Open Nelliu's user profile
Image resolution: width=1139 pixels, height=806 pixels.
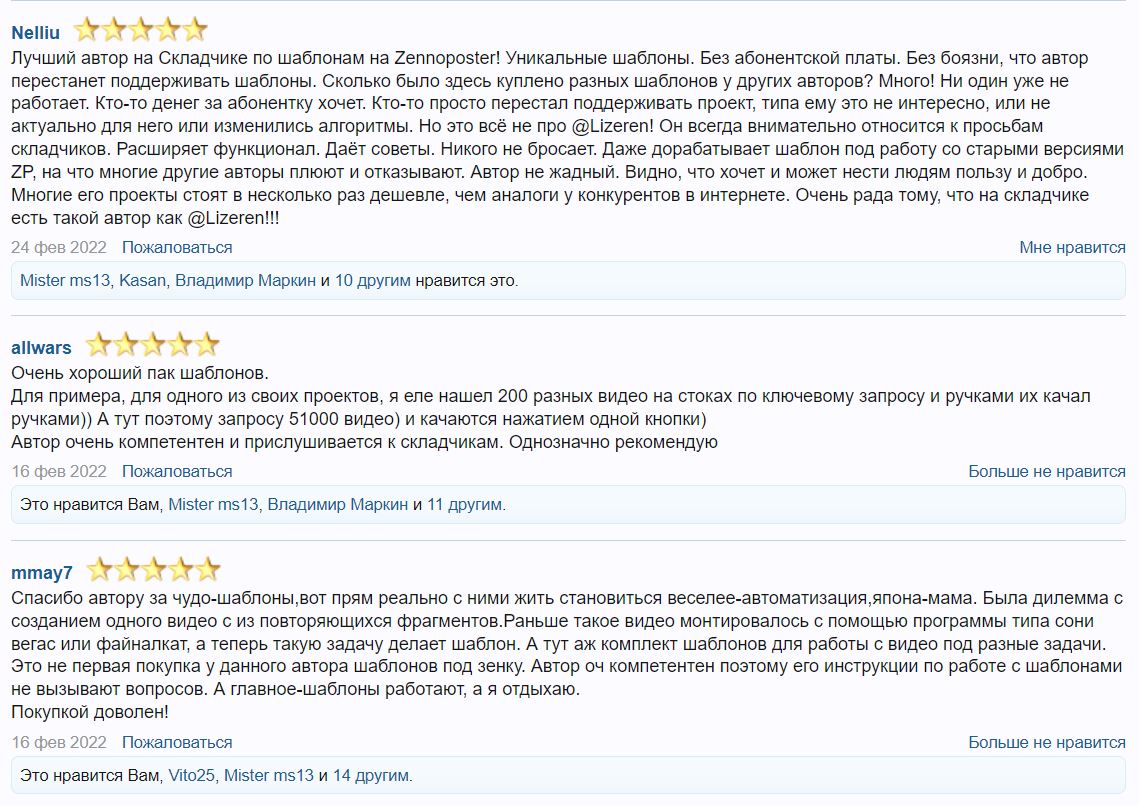click(36, 32)
